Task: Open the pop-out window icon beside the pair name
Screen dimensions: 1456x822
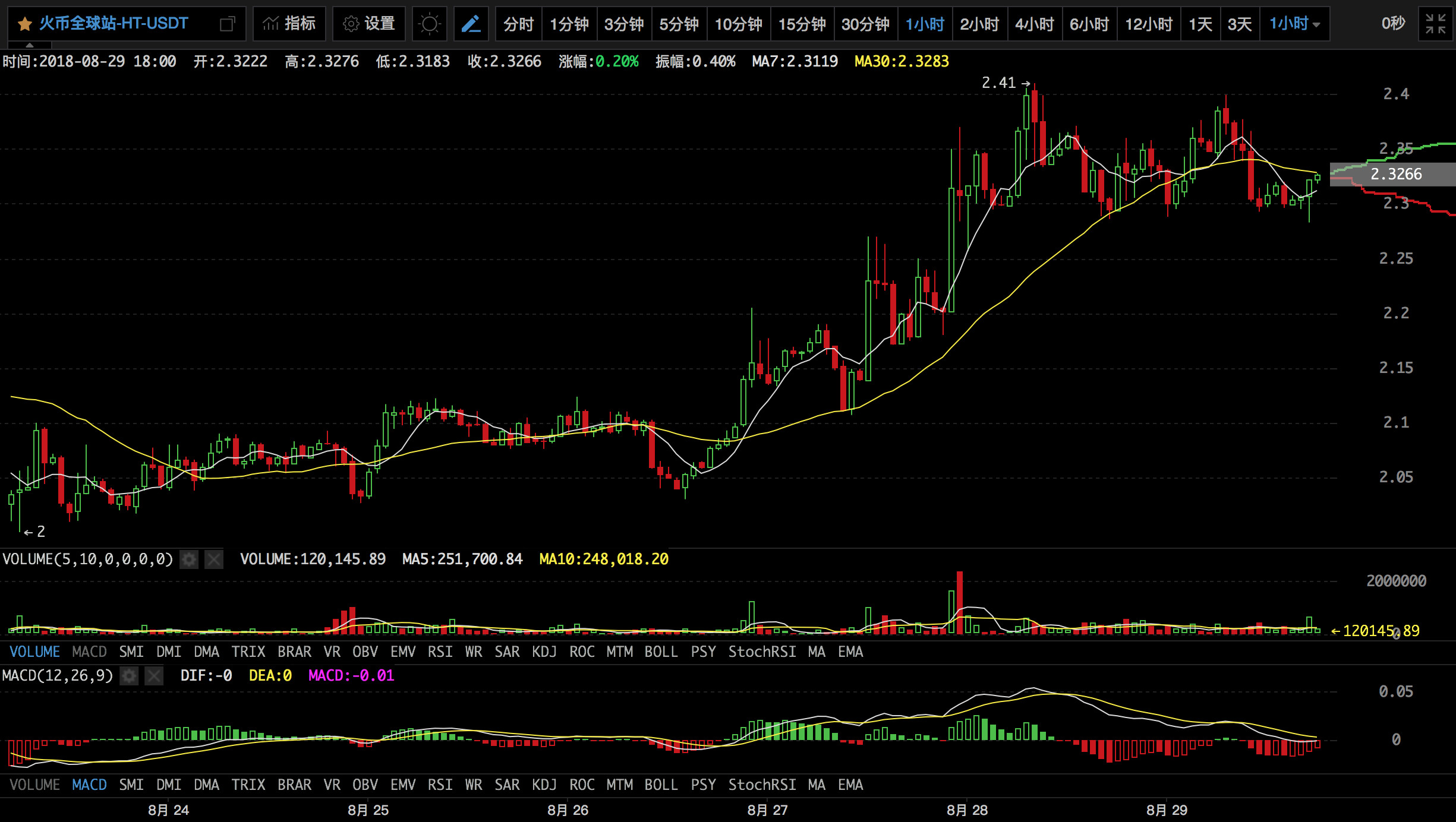Action: point(227,24)
